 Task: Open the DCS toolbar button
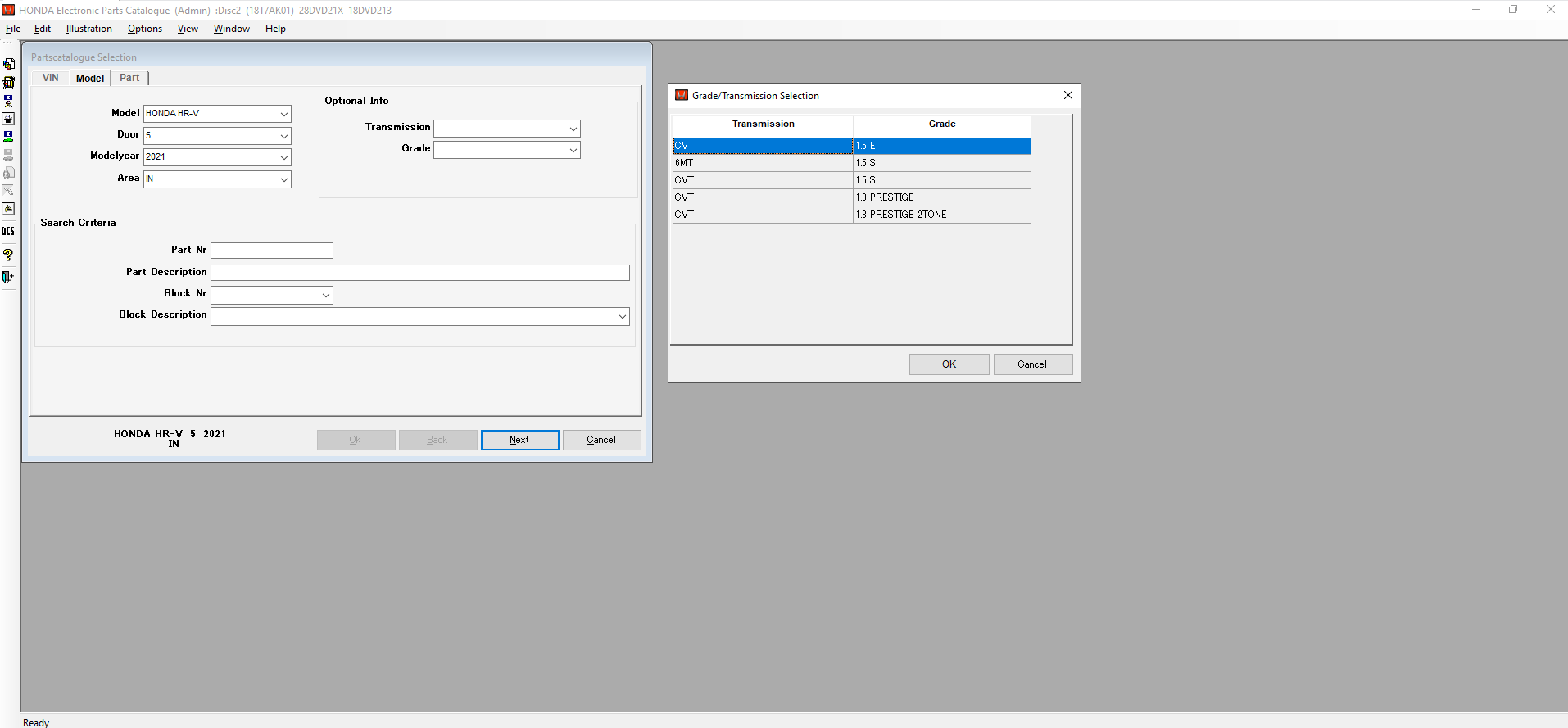pos(8,231)
